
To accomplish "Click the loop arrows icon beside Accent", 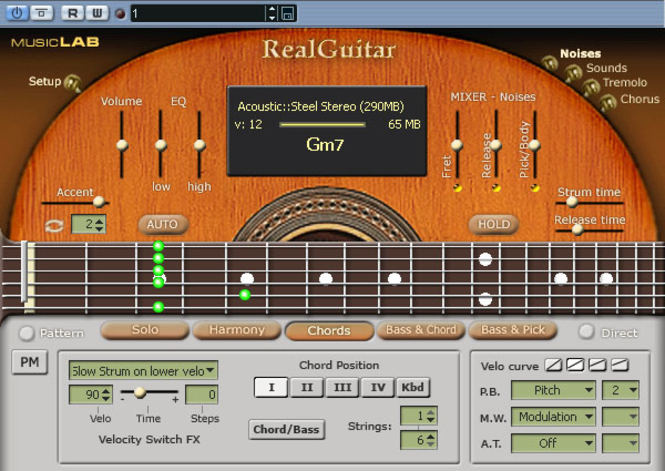I will pos(54,225).
